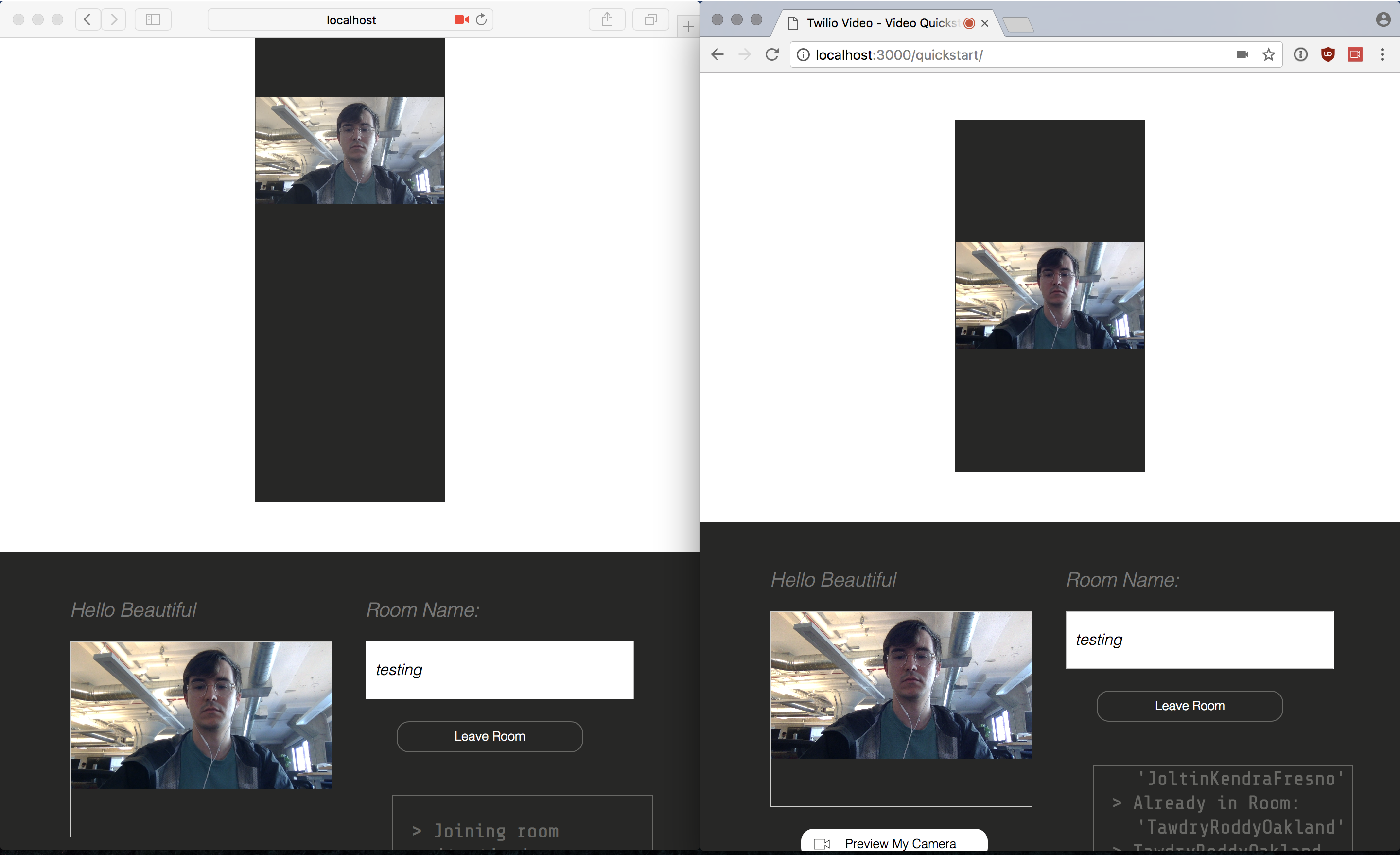Screen dimensions: 1400x855
Task: Go back in the Chrome window
Action: (x=717, y=54)
